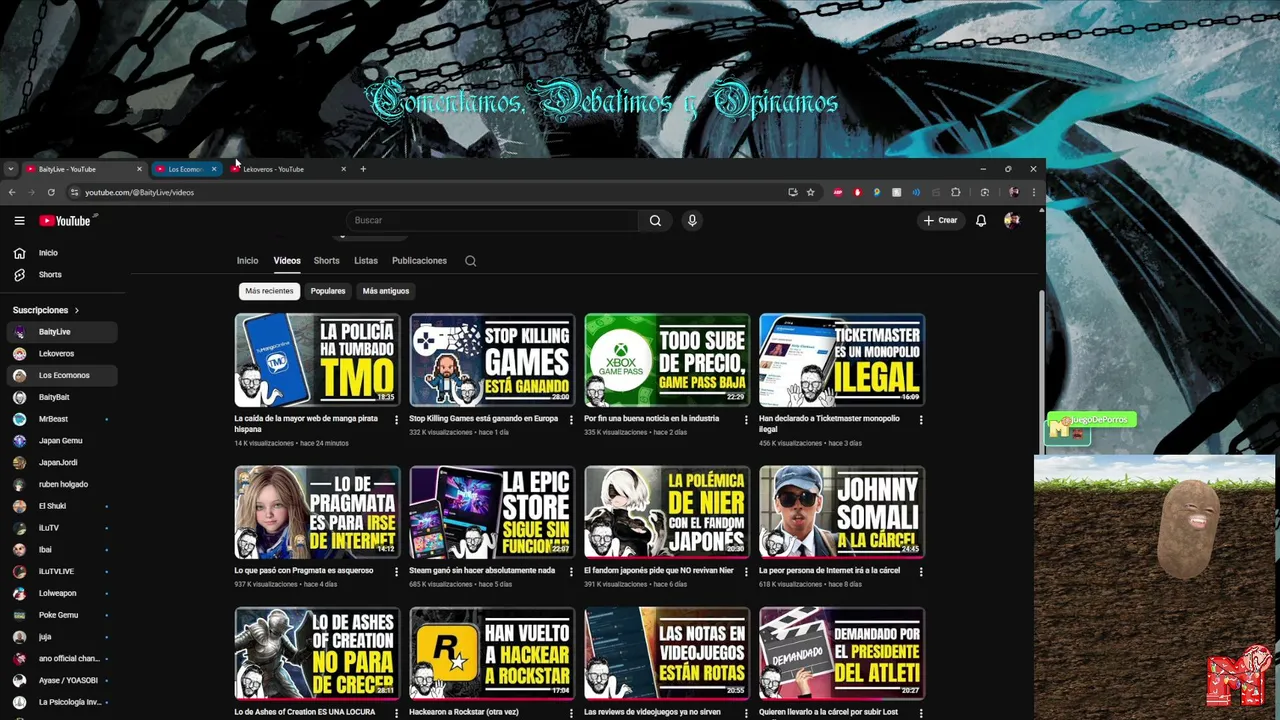The image size is (1280, 720).
Task: Select the Más antiguos filter chip
Action: (x=386, y=291)
